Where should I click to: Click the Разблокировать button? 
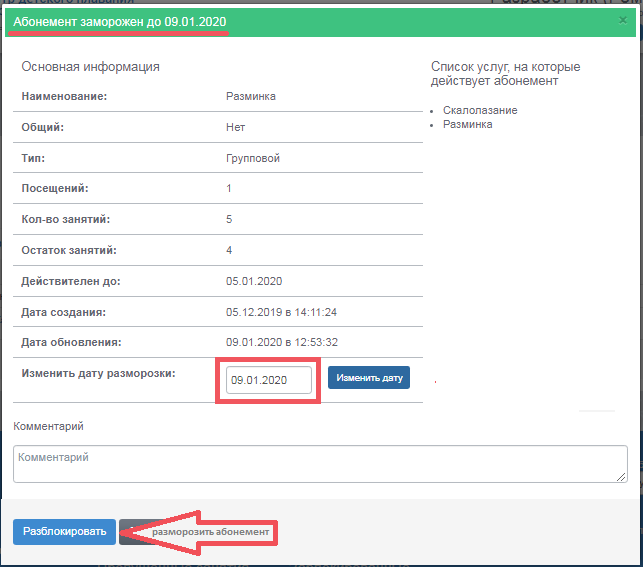(64, 532)
